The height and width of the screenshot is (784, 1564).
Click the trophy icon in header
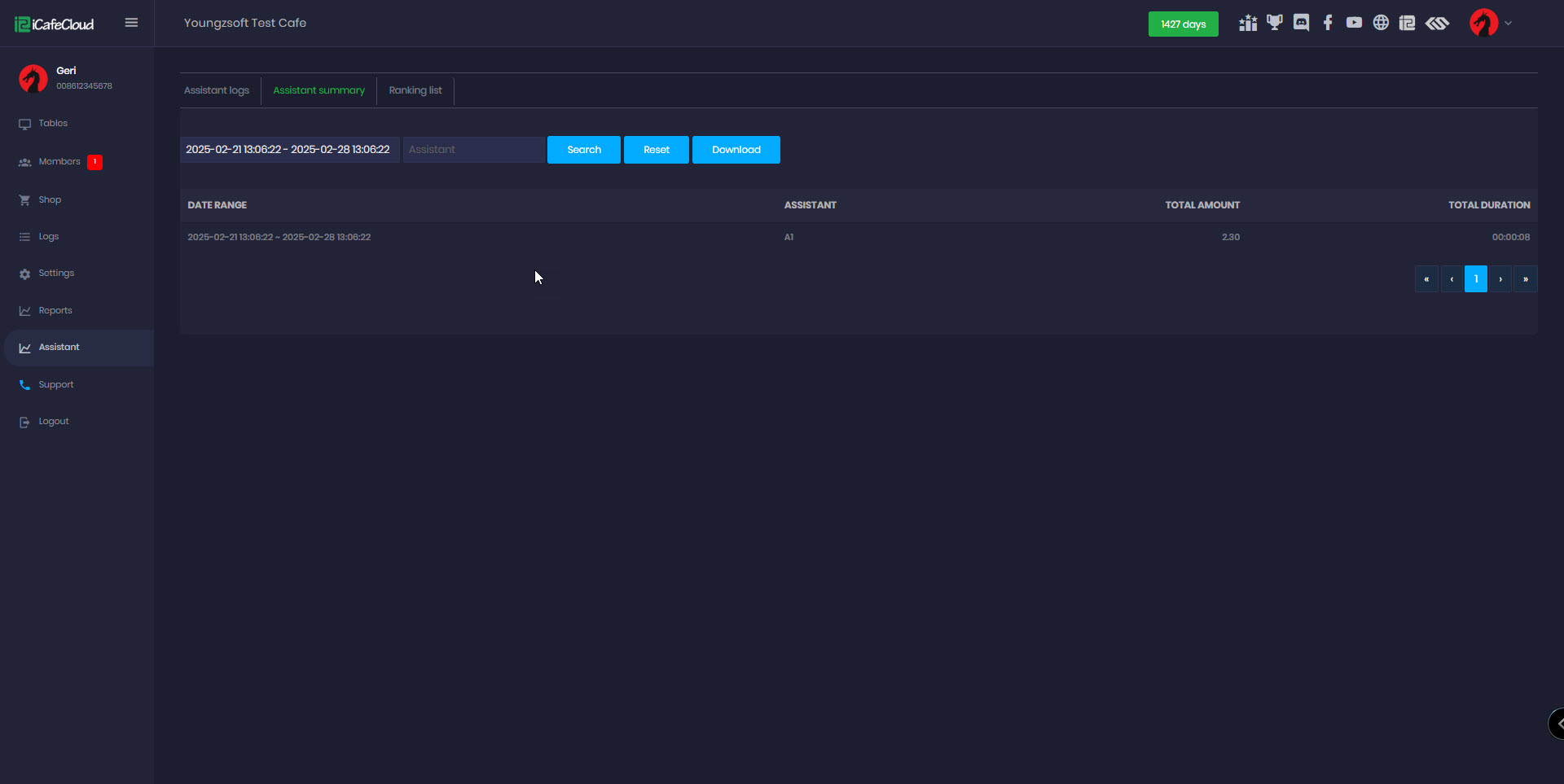(1274, 23)
